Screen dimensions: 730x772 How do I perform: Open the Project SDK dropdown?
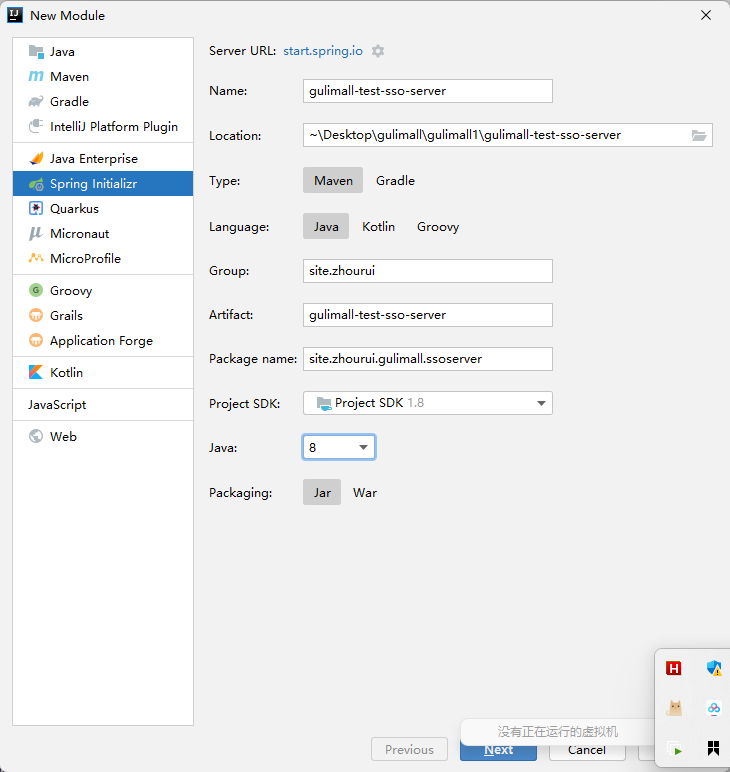428,403
